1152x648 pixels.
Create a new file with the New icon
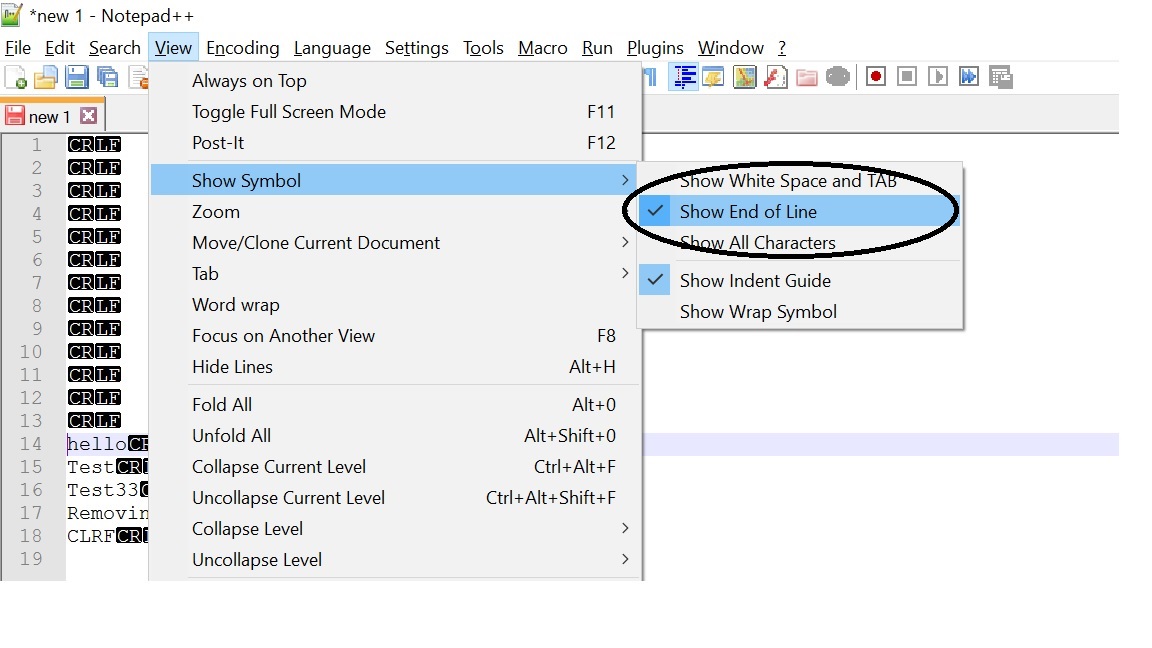click(15, 77)
